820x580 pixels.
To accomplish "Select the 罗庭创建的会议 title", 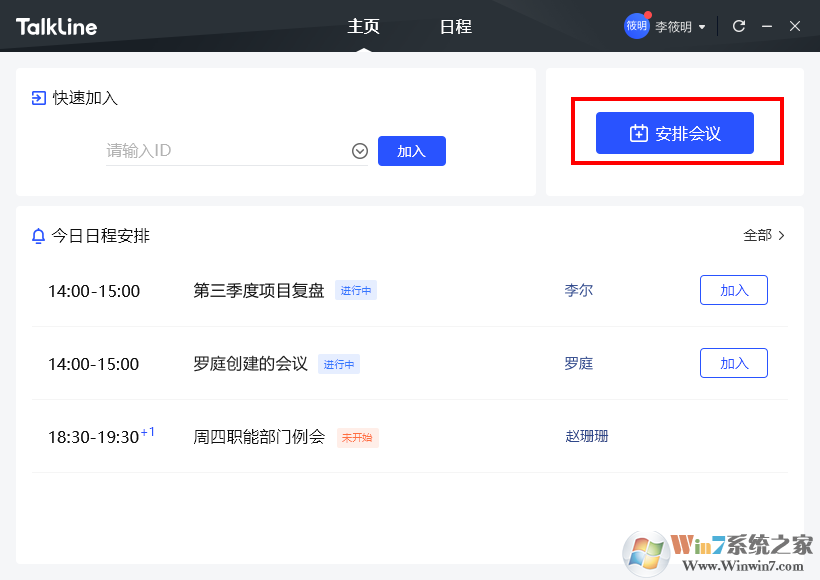I will (250, 363).
